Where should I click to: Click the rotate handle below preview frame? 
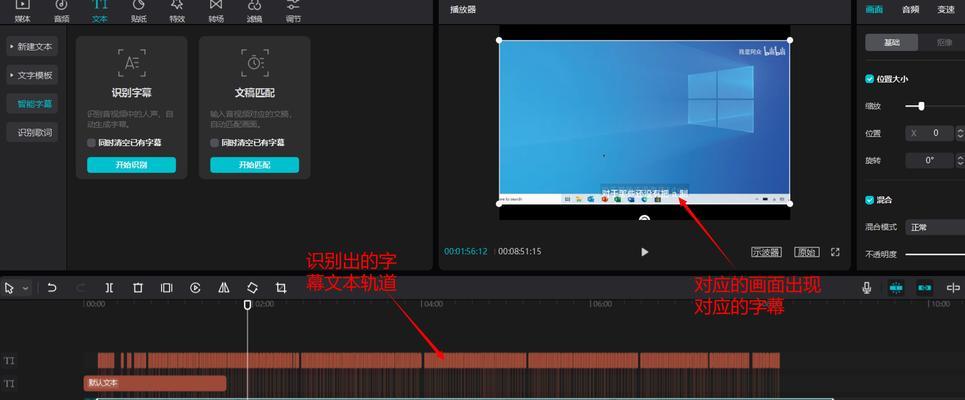tap(644, 218)
